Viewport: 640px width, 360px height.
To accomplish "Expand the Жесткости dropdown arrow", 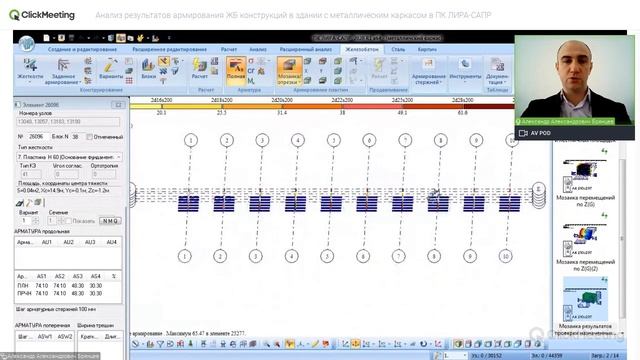I will coord(30,82).
